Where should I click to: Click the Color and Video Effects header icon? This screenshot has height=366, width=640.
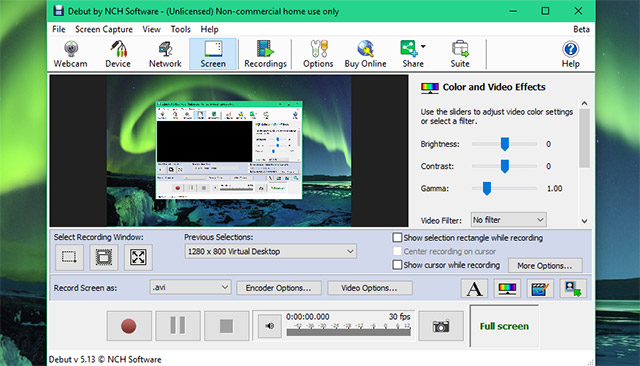coord(430,87)
